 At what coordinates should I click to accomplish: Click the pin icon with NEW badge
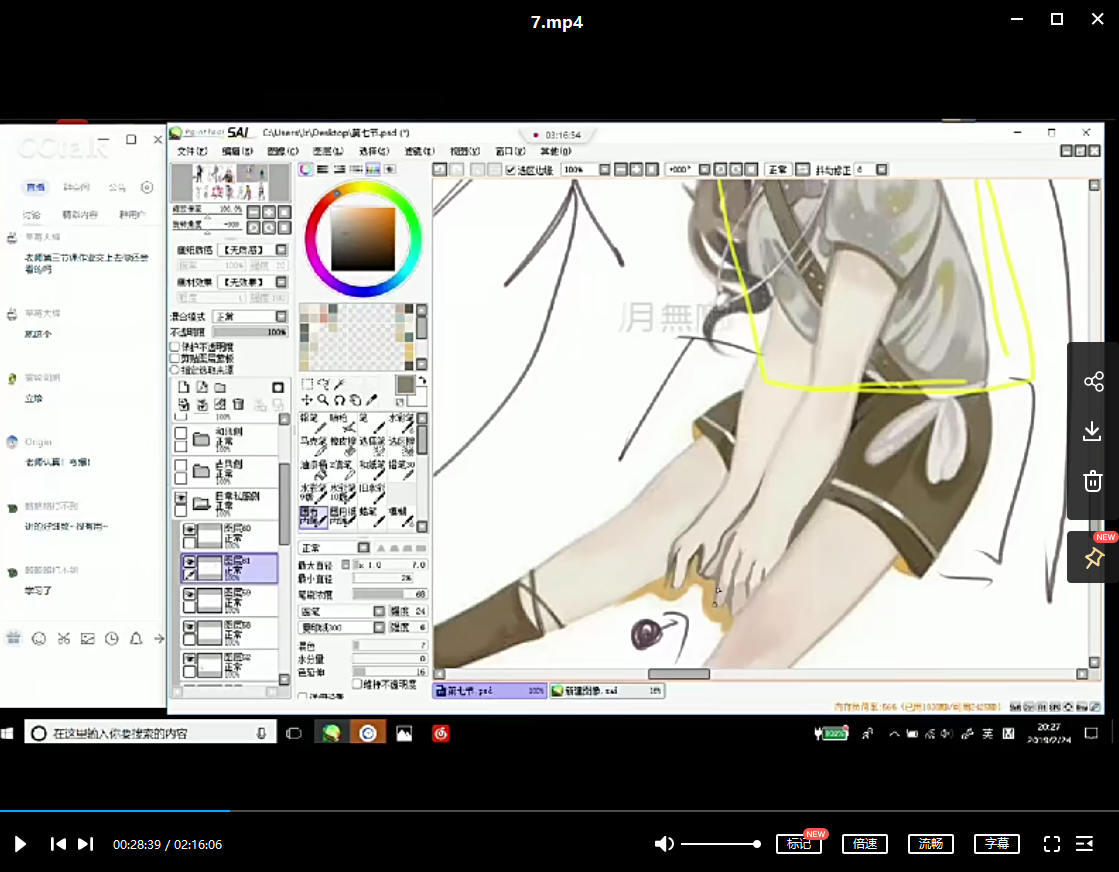(1093, 558)
